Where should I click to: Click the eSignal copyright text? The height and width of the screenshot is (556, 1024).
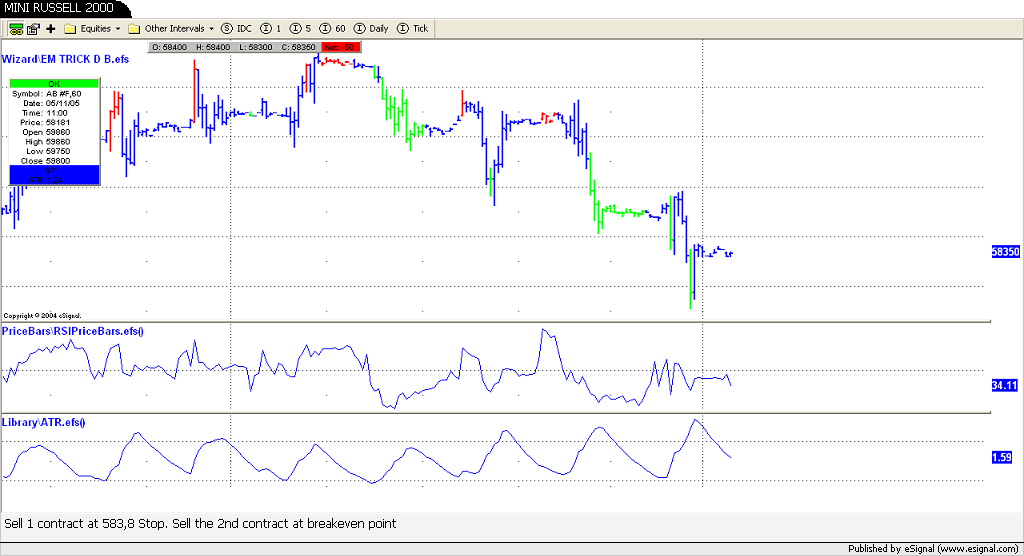[x=42, y=315]
